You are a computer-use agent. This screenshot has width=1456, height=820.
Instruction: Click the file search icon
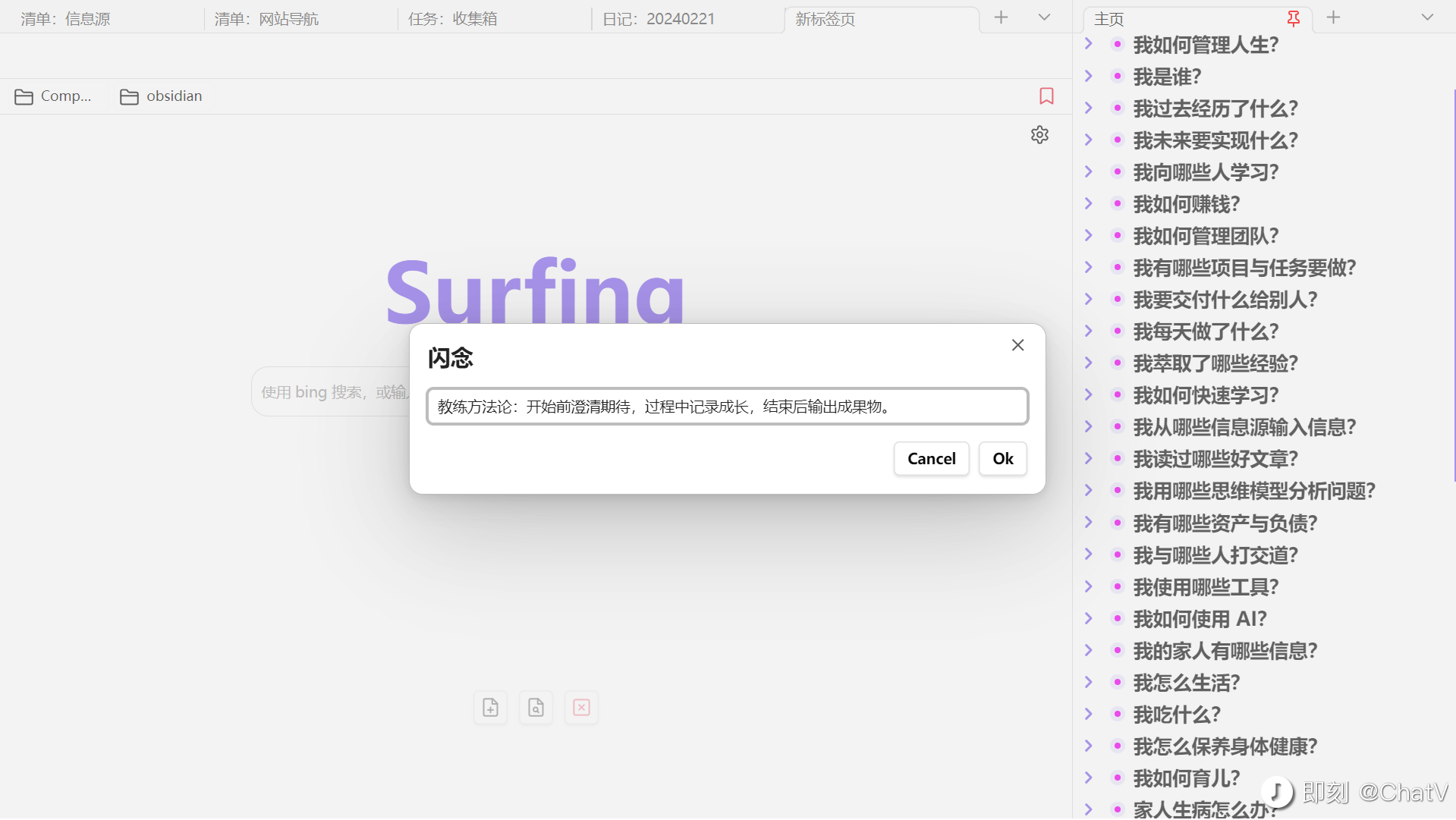(536, 708)
